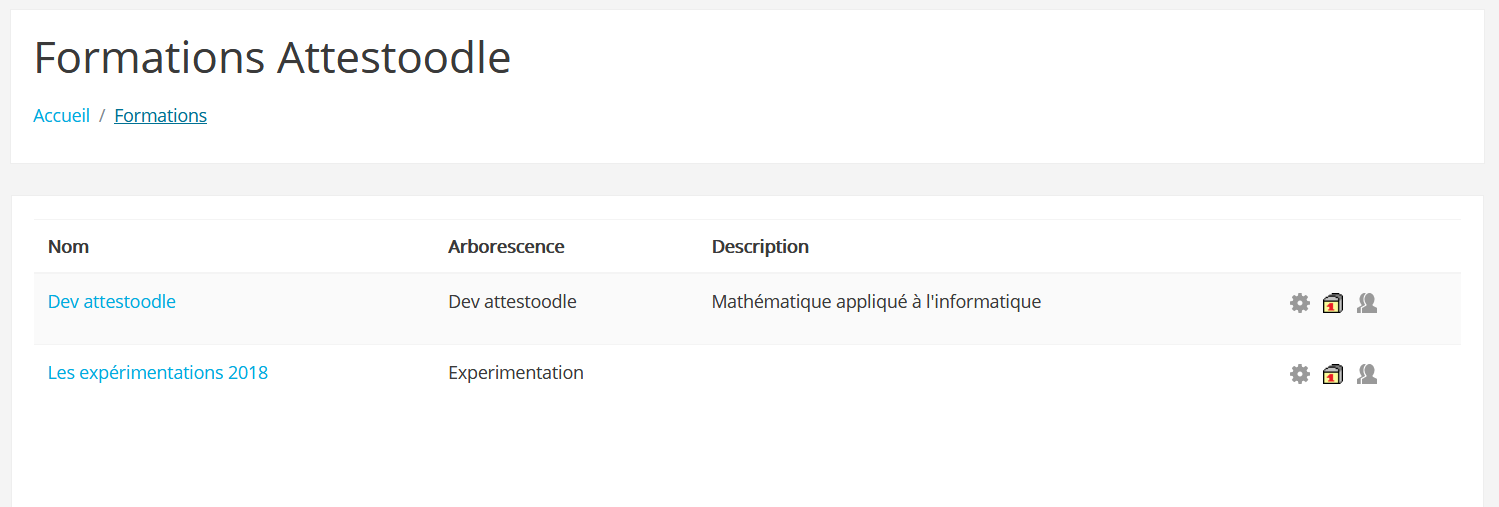Open the learners icon for Dev attestoodle

[x=1367, y=303]
